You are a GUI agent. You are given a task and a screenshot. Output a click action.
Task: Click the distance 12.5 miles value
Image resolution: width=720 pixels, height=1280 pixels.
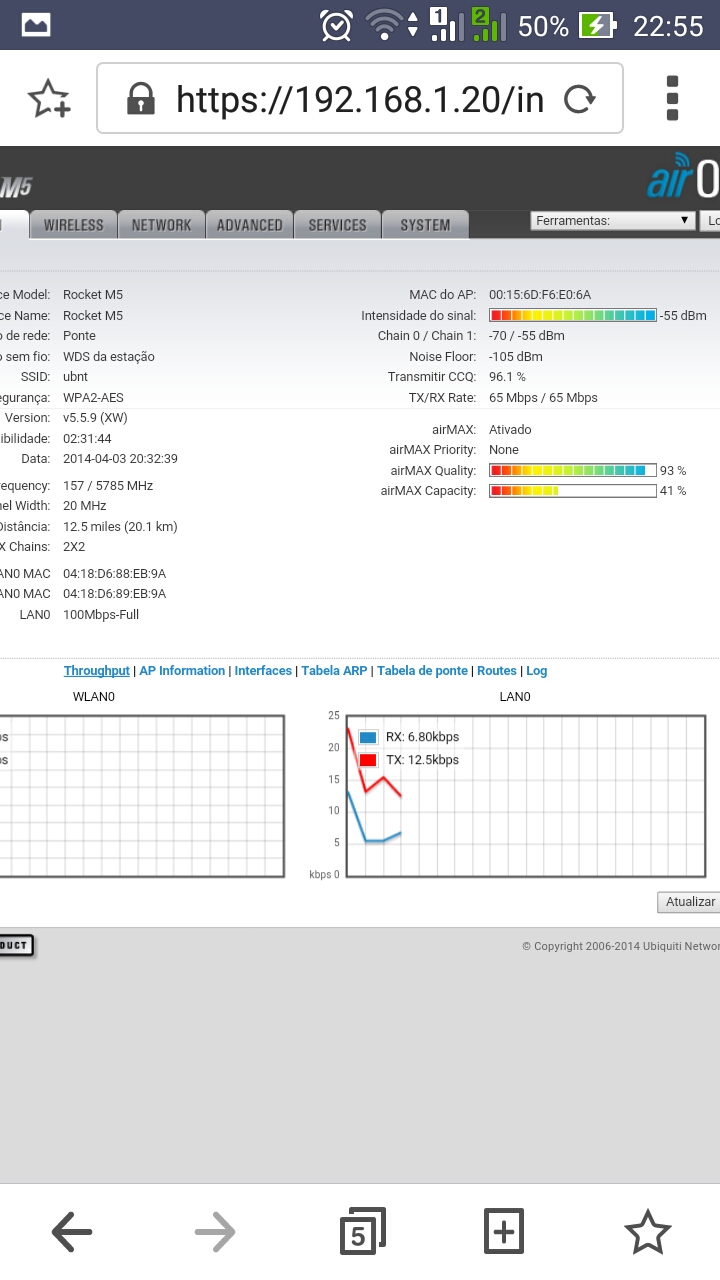point(120,527)
